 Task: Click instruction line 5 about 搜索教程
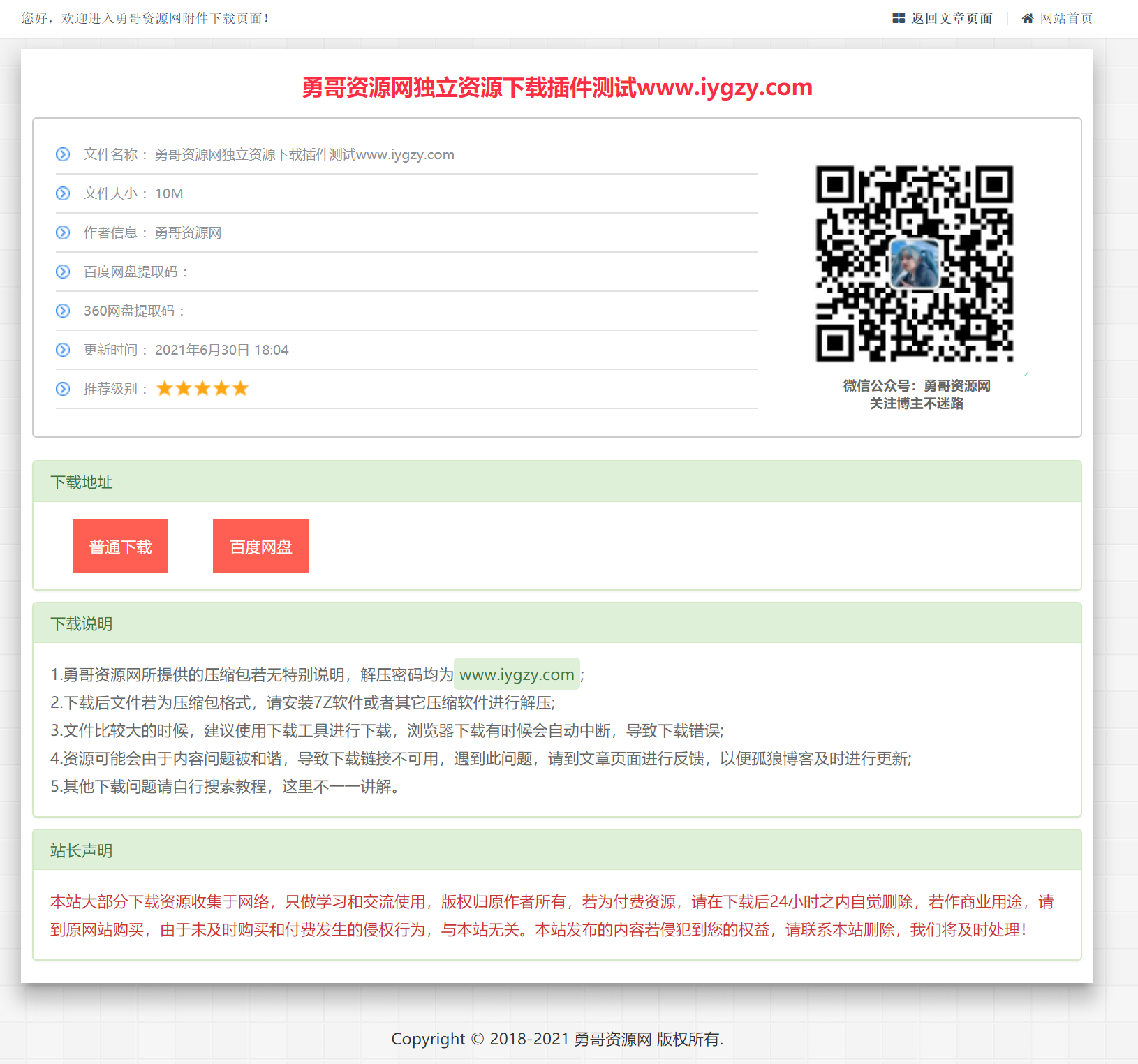click(x=225, y=786)
